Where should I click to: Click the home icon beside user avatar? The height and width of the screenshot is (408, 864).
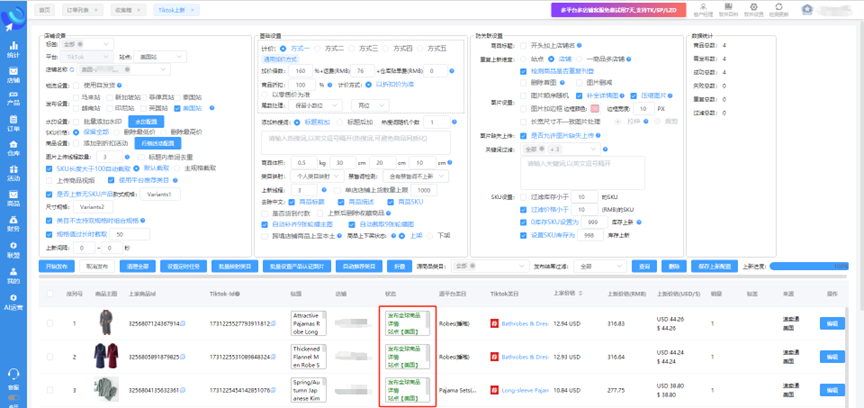pyautogui.click(x=807, y=9)
